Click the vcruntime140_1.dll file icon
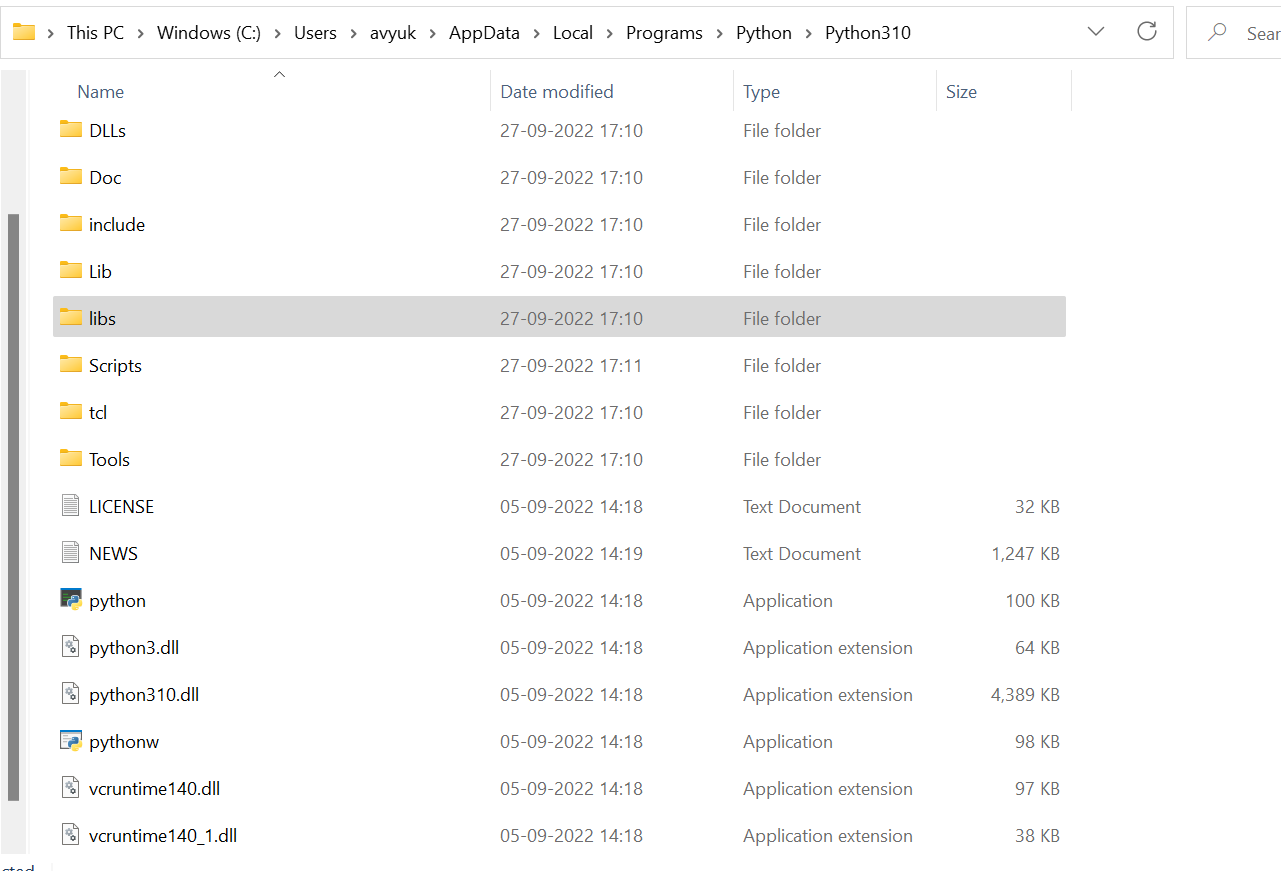The width and height of the screenshot is (1281, 871). [70, 835]
